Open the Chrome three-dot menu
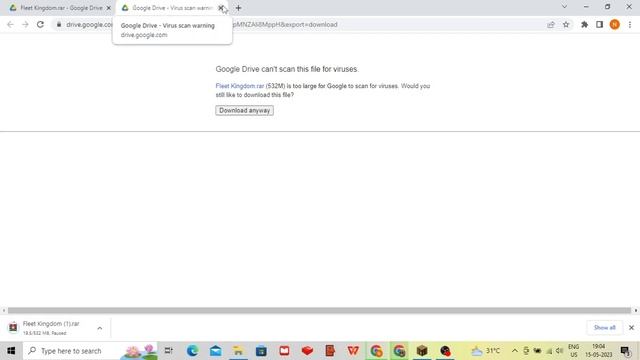This screenshot has width=640, height=360. [x=630, y=24]
